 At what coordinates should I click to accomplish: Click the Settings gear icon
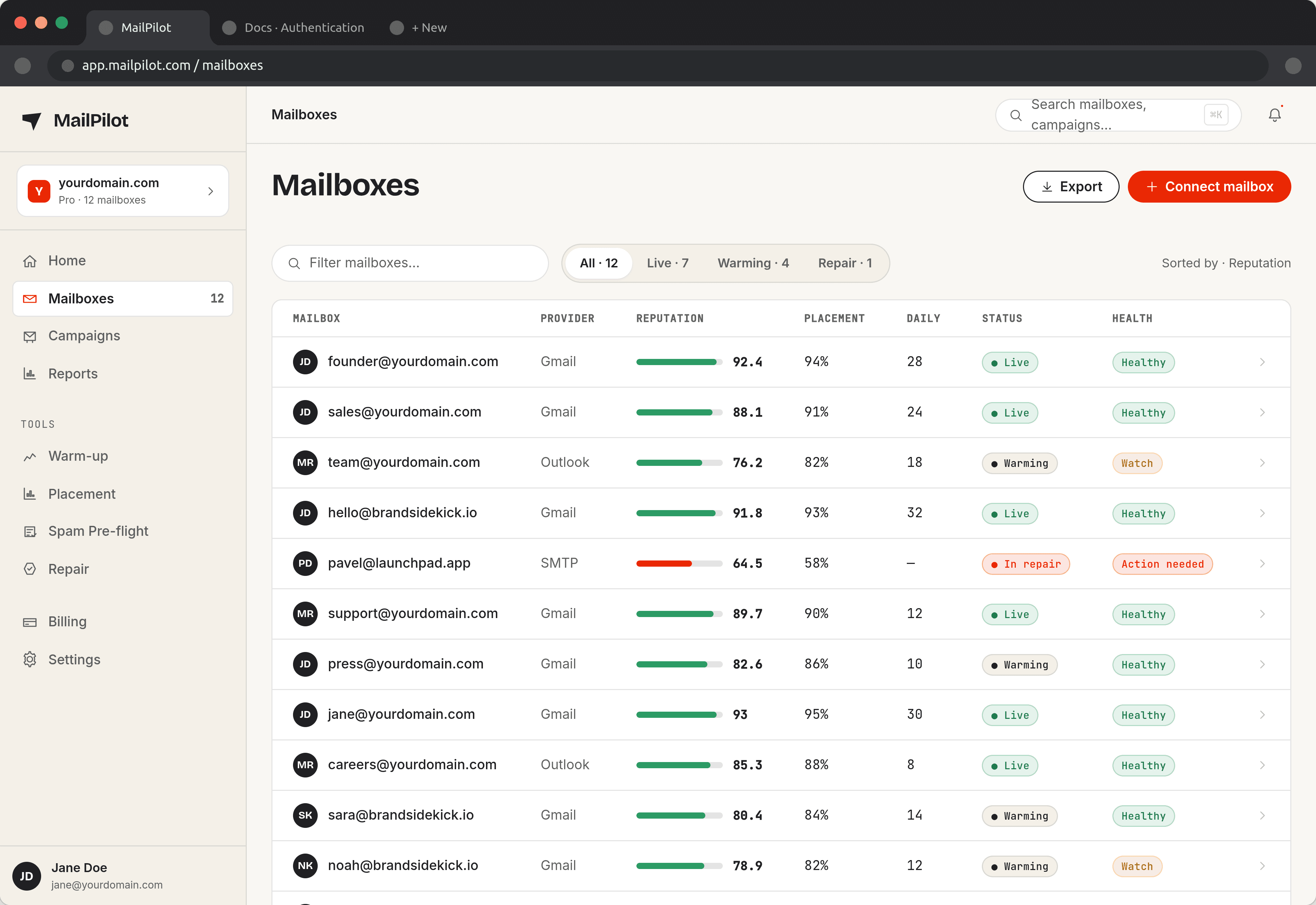(30, 660)
